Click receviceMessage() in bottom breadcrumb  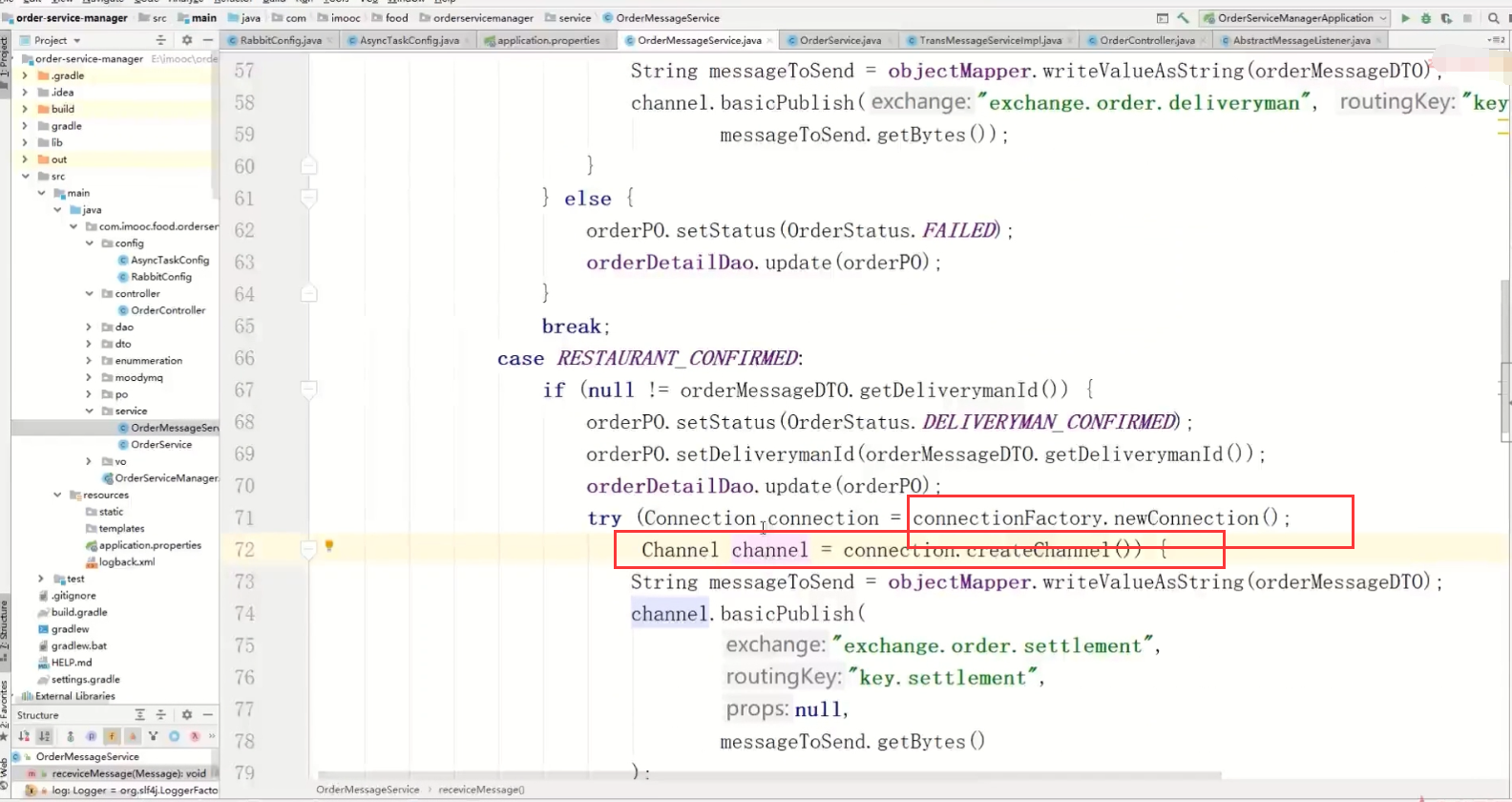pos(481,790)
